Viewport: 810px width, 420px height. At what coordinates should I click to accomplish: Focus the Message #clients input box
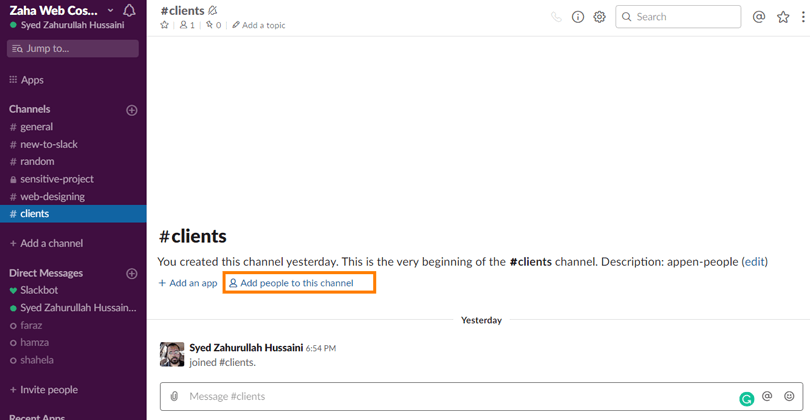click(450, 397)
